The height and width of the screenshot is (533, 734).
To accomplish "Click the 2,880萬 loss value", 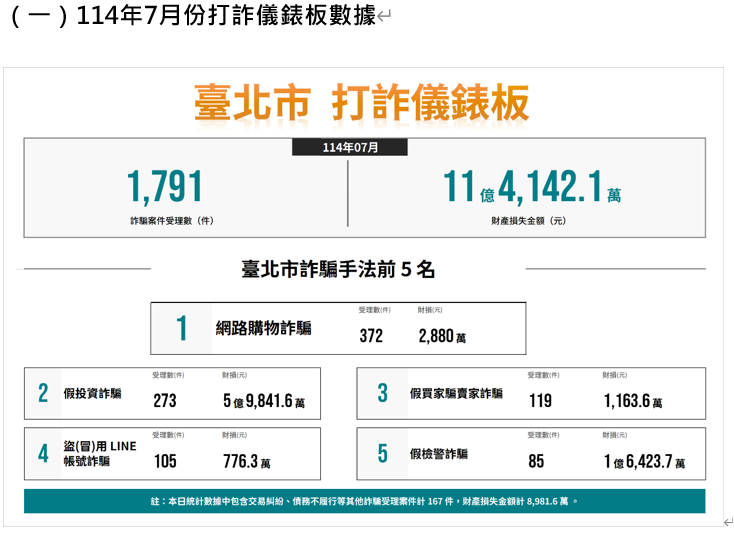I will coord(442,337).
